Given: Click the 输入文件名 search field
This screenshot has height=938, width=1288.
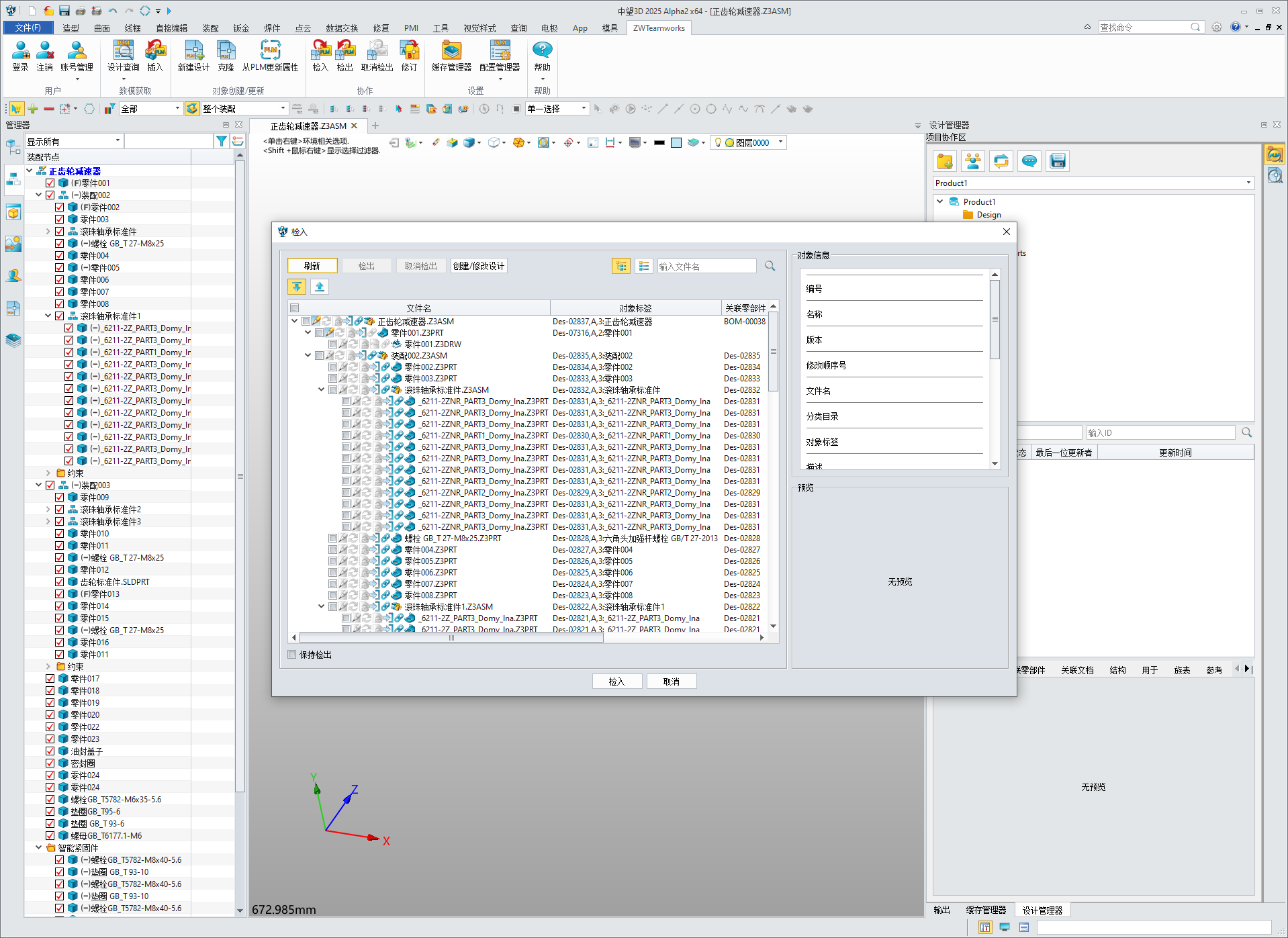Looking at the screenshot, I should (706, 267).
